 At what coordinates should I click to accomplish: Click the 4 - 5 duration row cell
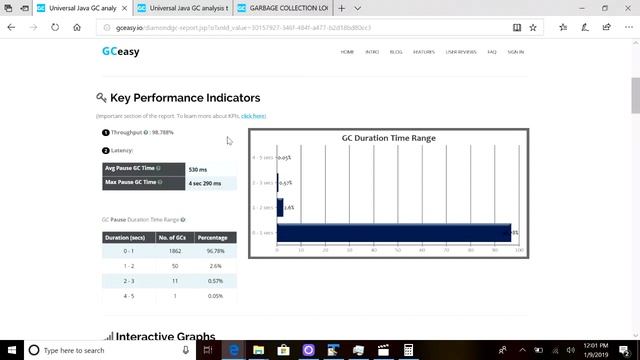click(129, 296)
